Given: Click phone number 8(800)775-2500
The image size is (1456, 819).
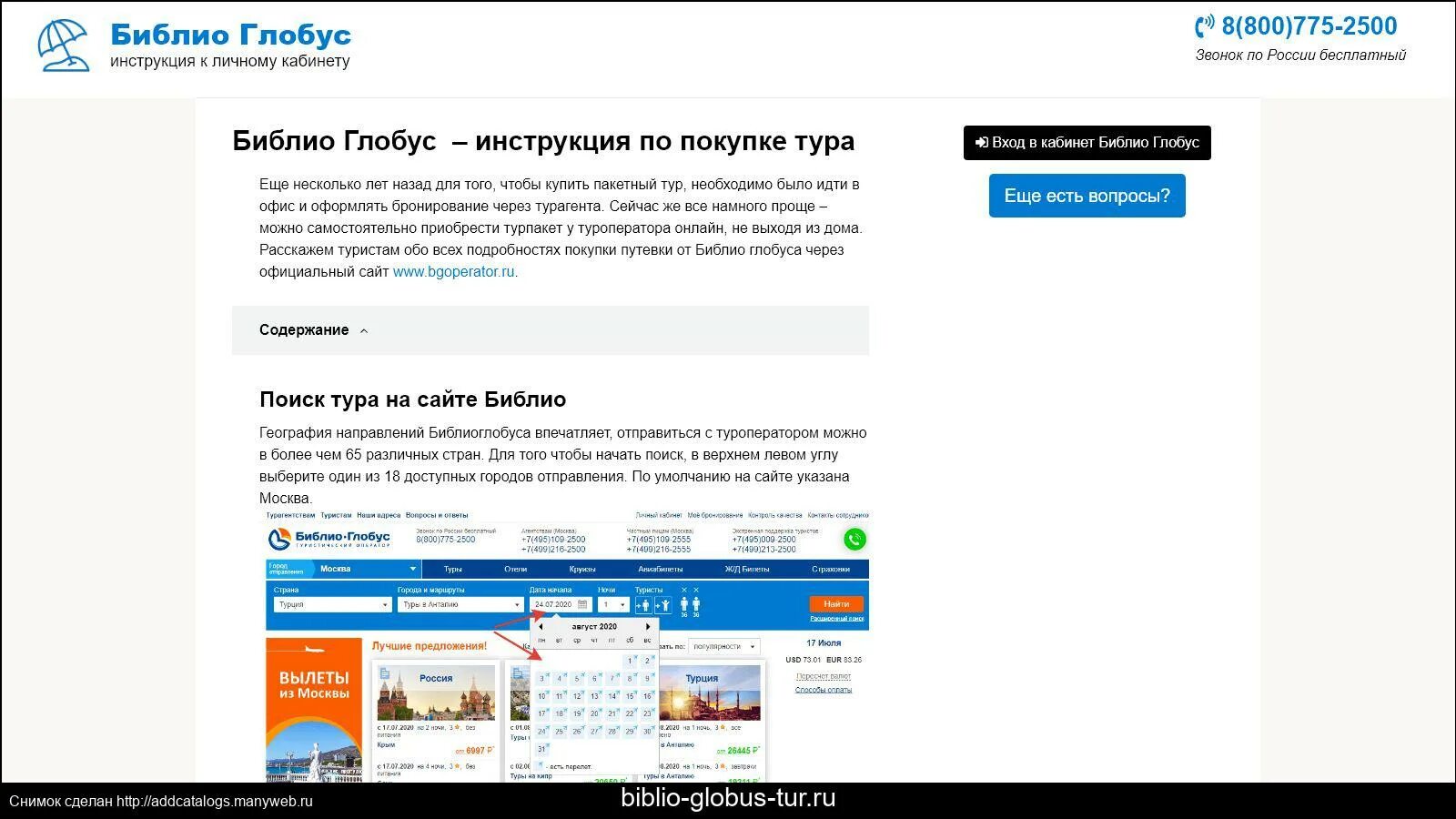Looking at the screenshot, I should 1309,26.
